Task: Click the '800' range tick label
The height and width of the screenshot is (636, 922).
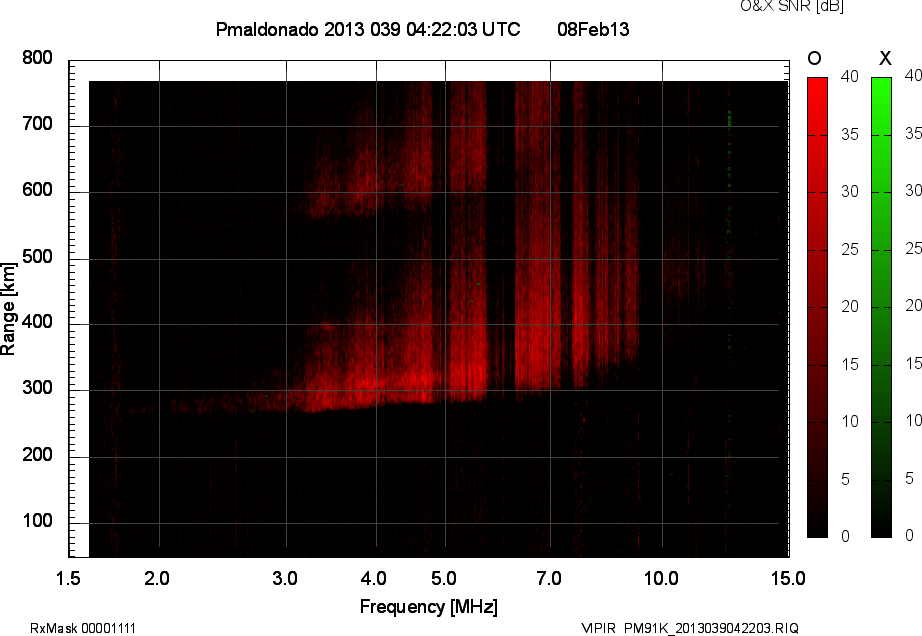Action: (38, 58)
